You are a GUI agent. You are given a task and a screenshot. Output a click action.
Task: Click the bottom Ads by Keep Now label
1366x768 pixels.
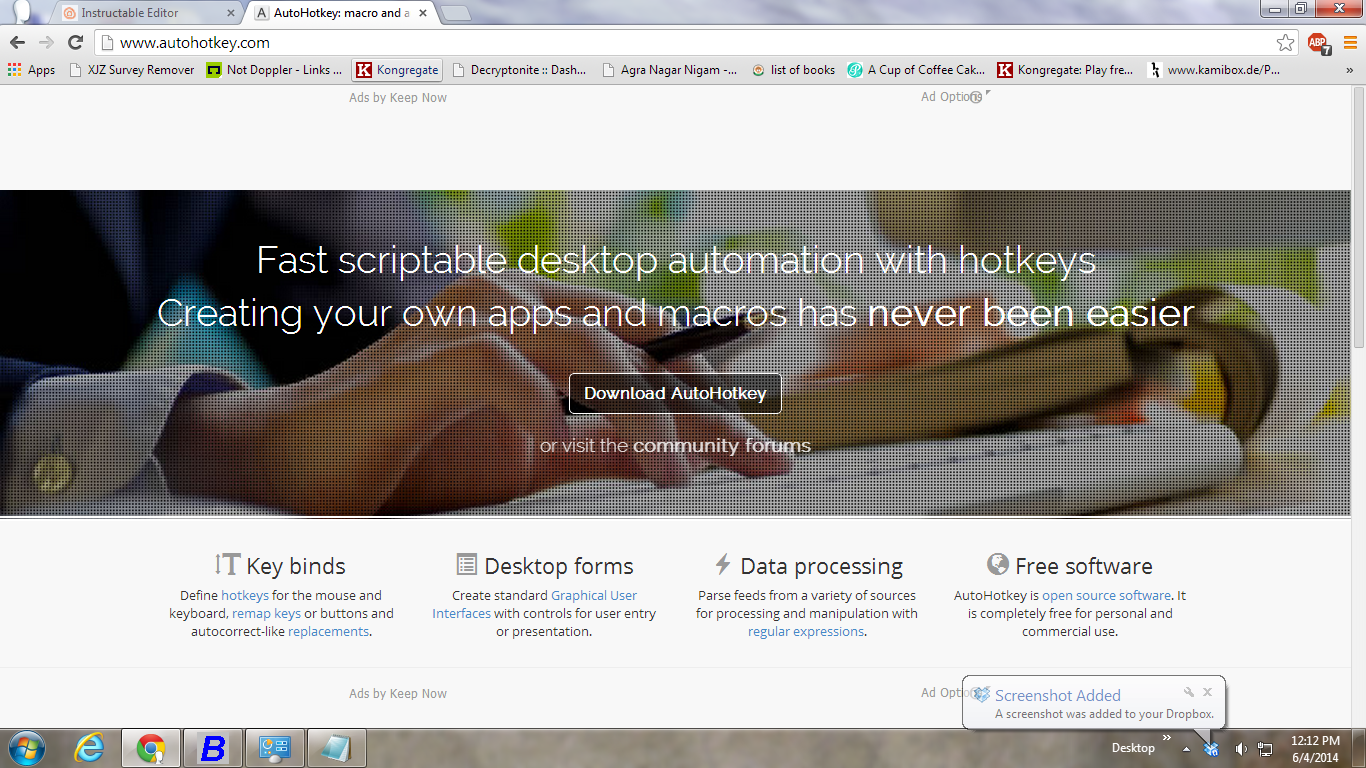pyautogui.click(x=398, y=693)
